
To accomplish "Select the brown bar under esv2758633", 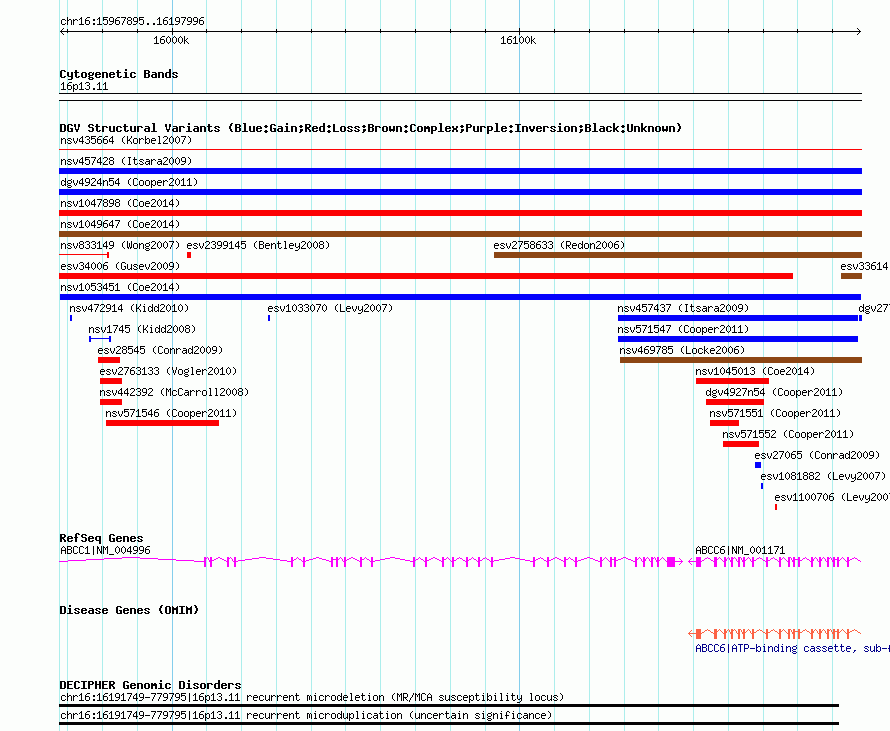I will tap(678, 255).
